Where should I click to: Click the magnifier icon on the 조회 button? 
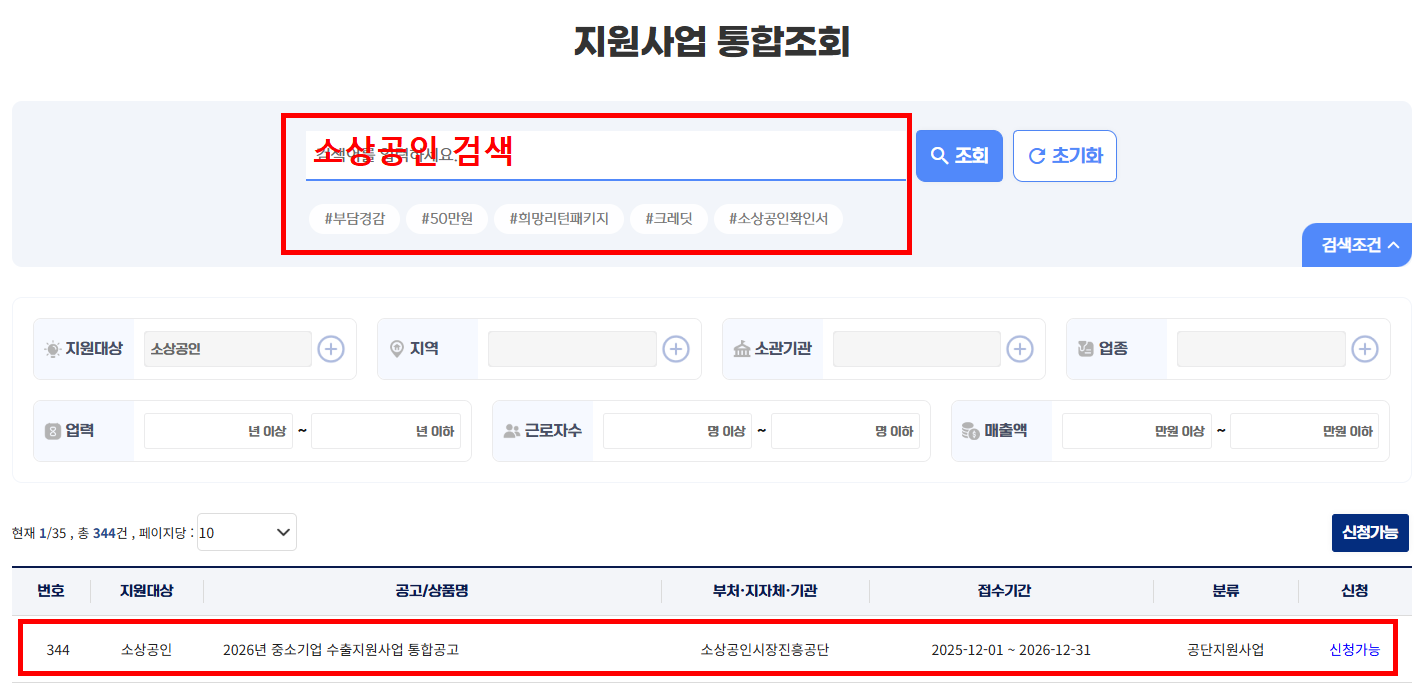tap(939, 155)
